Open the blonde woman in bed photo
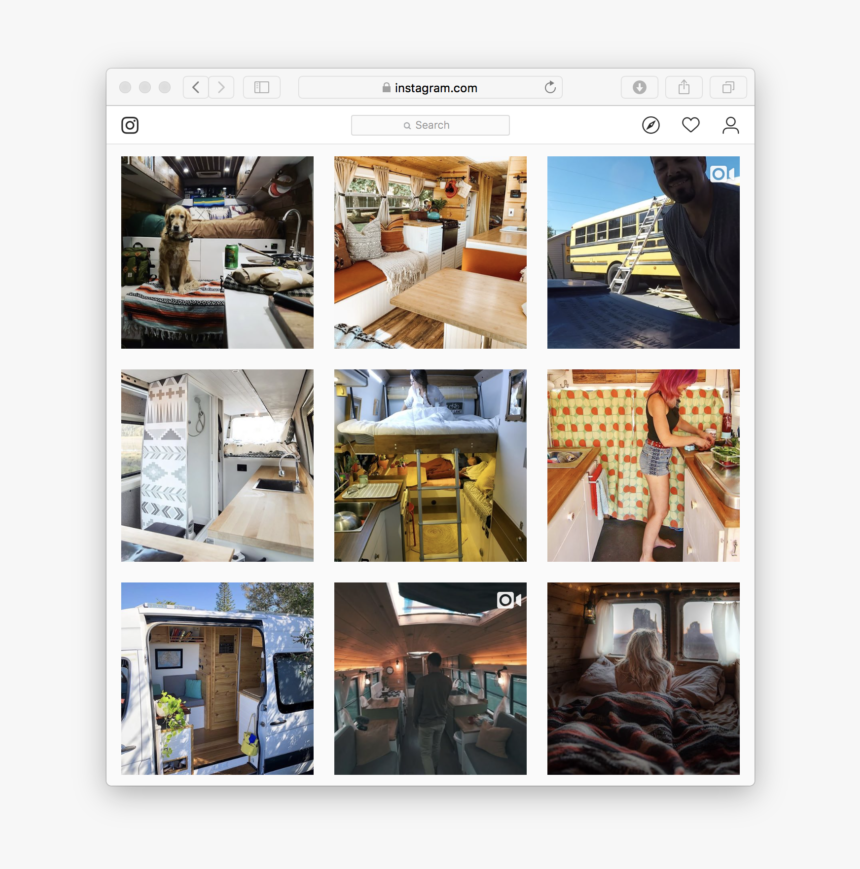This screenshot has height=869, width=860. point(643,678)
